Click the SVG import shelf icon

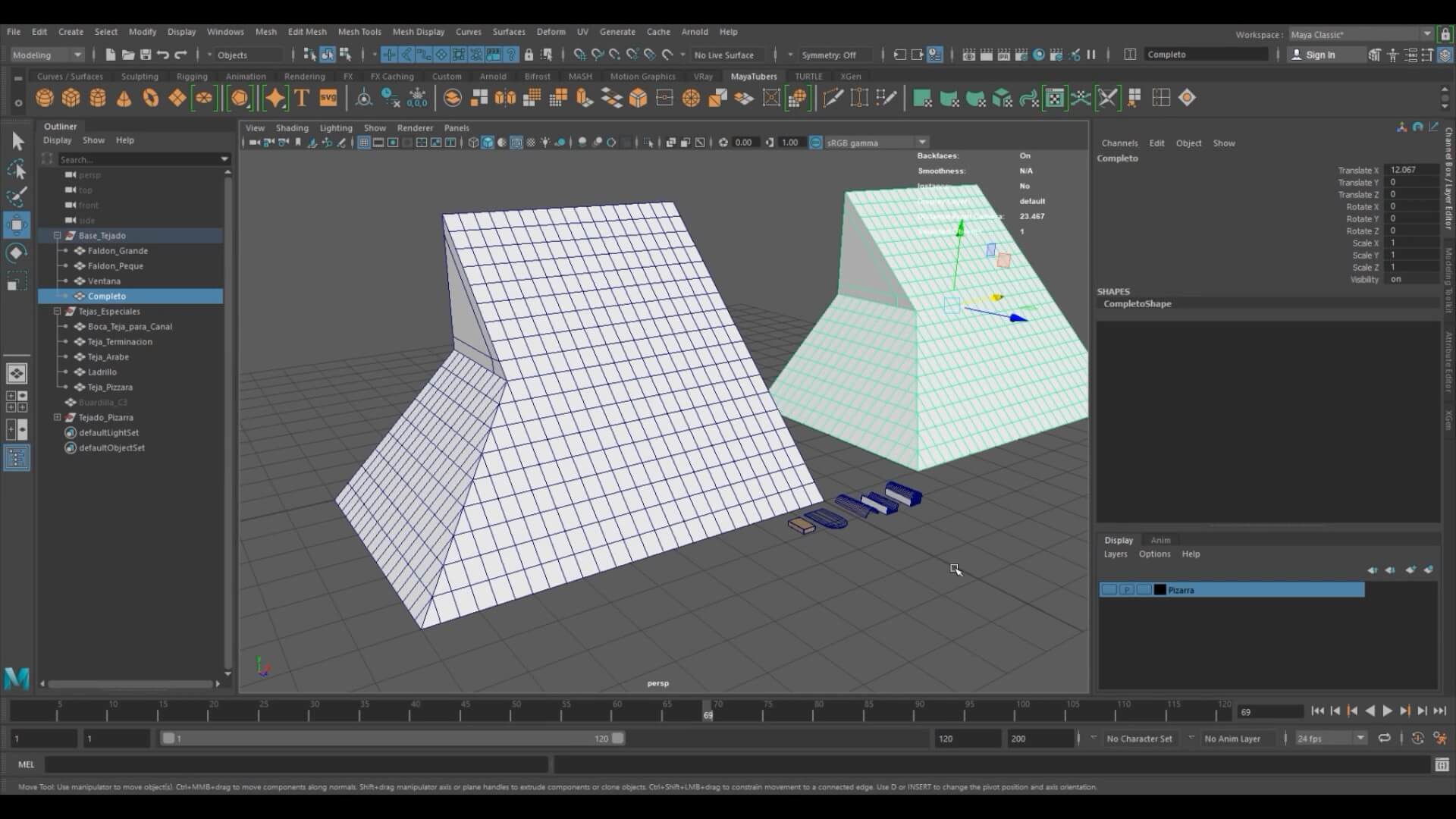tap(328, 98)
